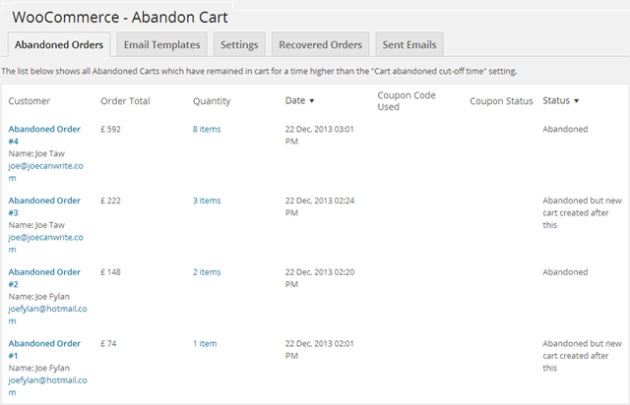Click order #1 status 'Abandoned but new cart'
The width and height of the screenshot is (630, 405).
coord(582,356)
